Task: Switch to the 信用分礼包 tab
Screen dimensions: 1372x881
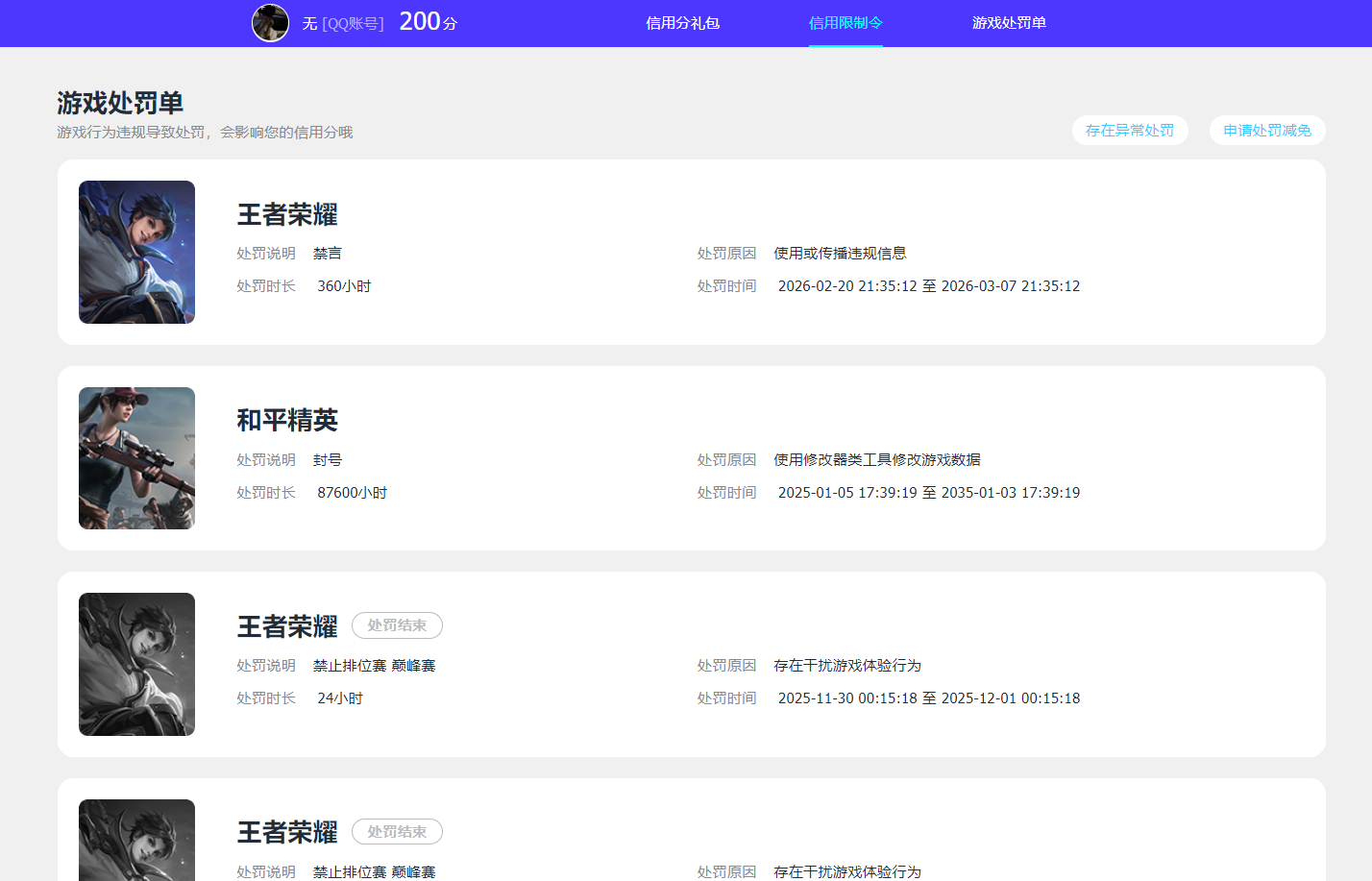Action: pyautogui.click(x=683, y=22)
